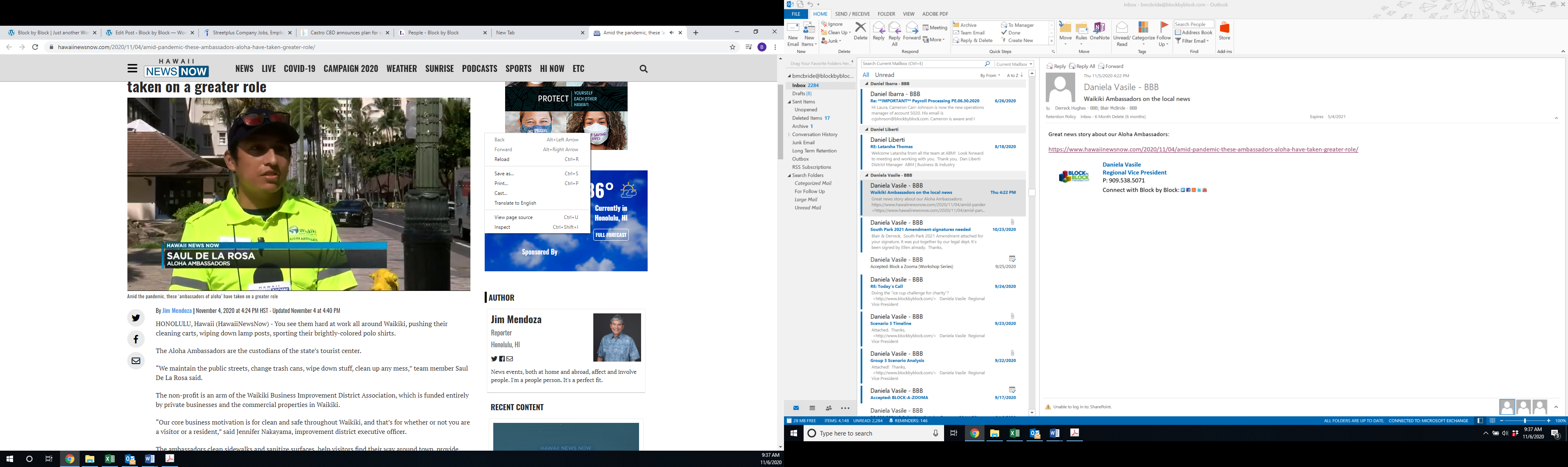Click the website search magnifier icon
The height and width of the screenshot is (467, 1568).
644,69
